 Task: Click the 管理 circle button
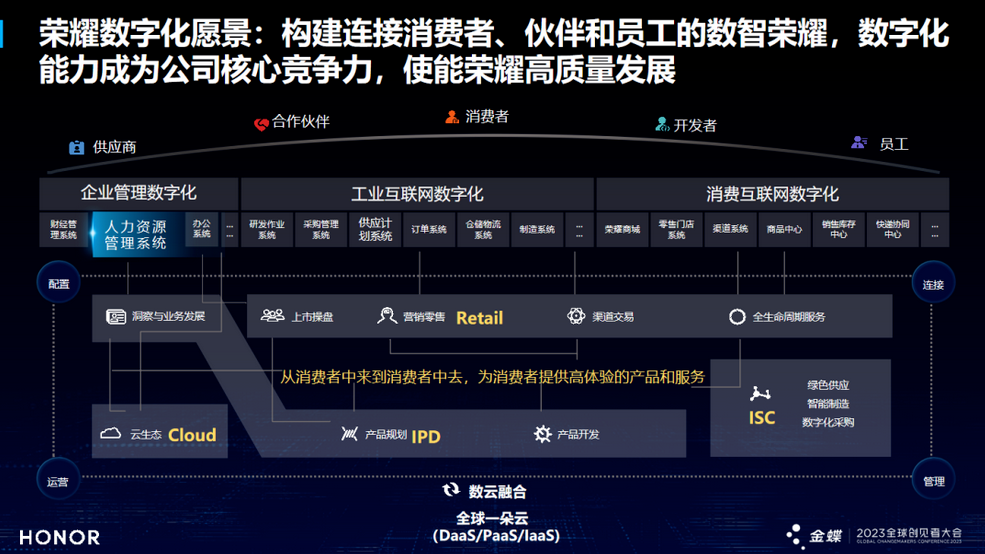(933, 481)
